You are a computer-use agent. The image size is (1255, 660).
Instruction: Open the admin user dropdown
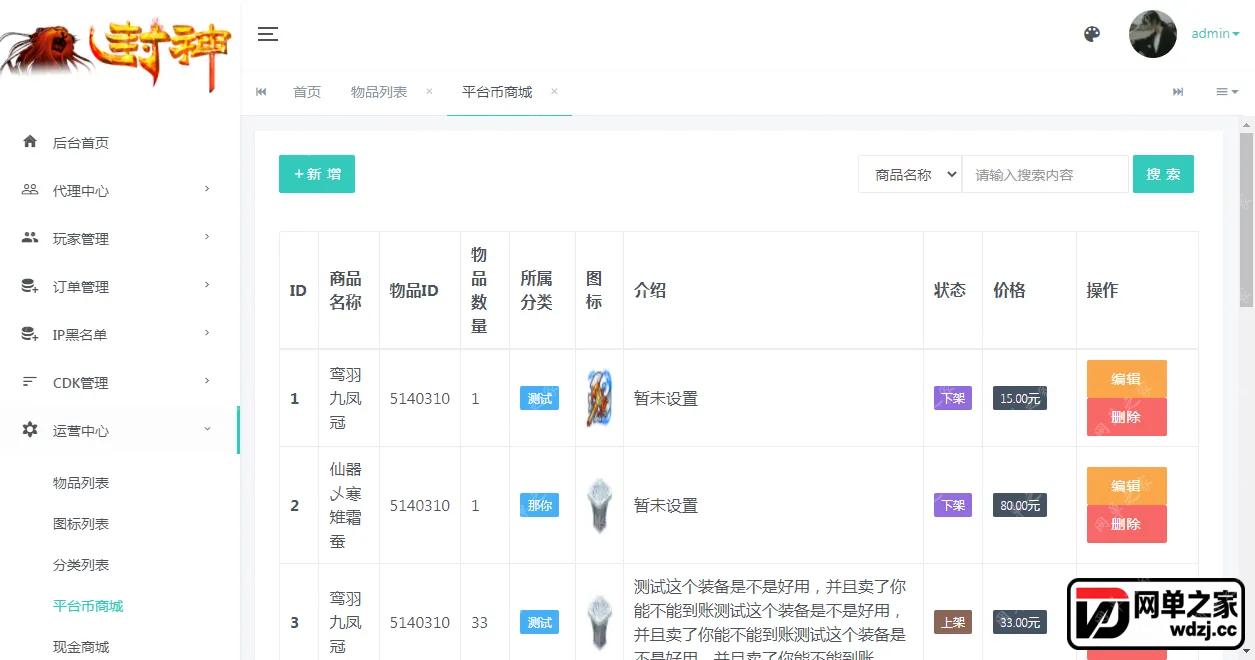pyautogui.click(x=1215, y=34)
